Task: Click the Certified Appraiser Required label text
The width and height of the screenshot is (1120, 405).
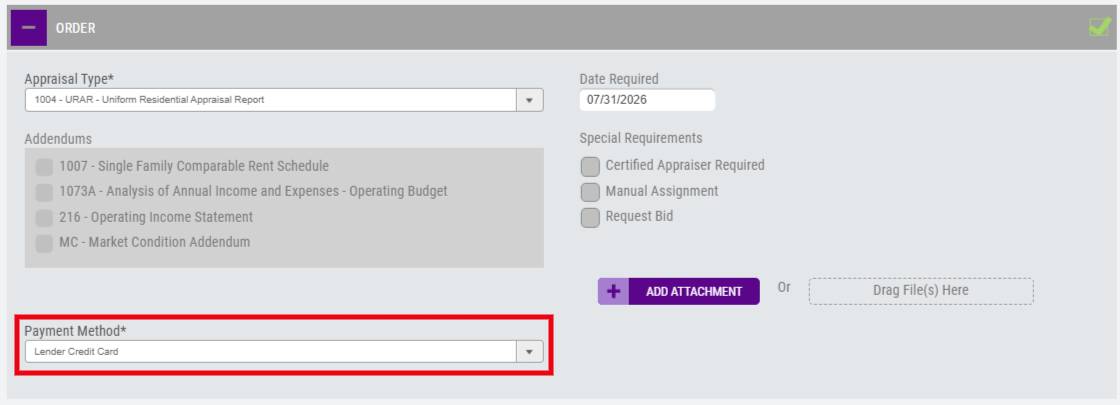Action: coord(685,165)
